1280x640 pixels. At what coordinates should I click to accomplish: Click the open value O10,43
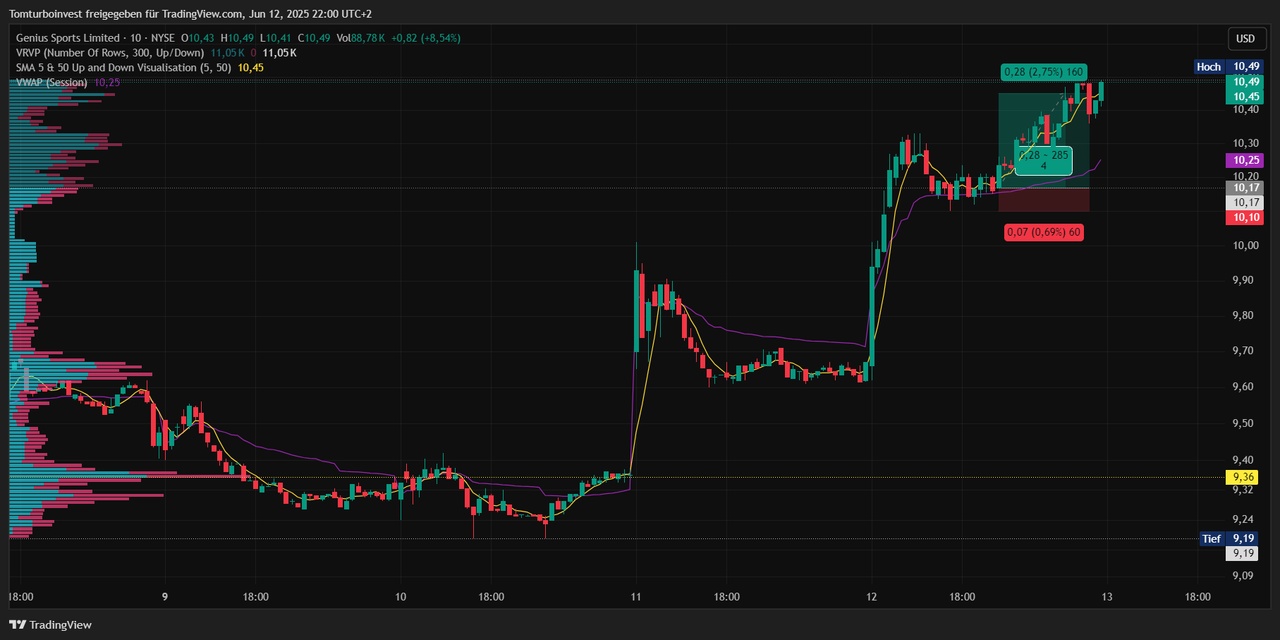[x=198, y=38]
